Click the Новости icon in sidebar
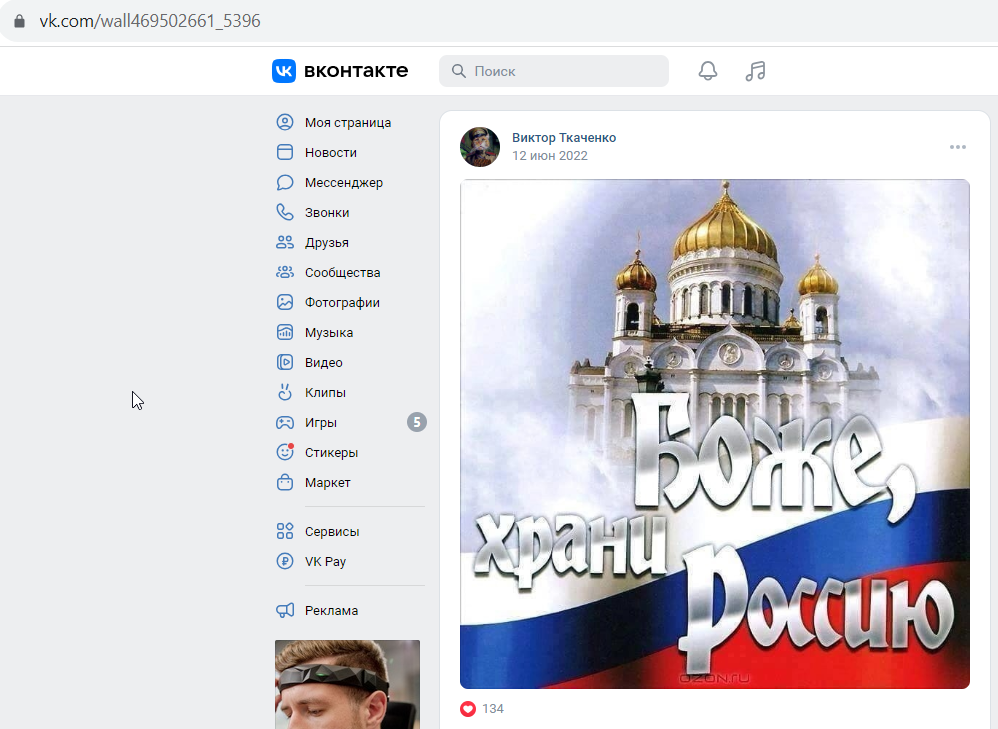 point(285,152)
